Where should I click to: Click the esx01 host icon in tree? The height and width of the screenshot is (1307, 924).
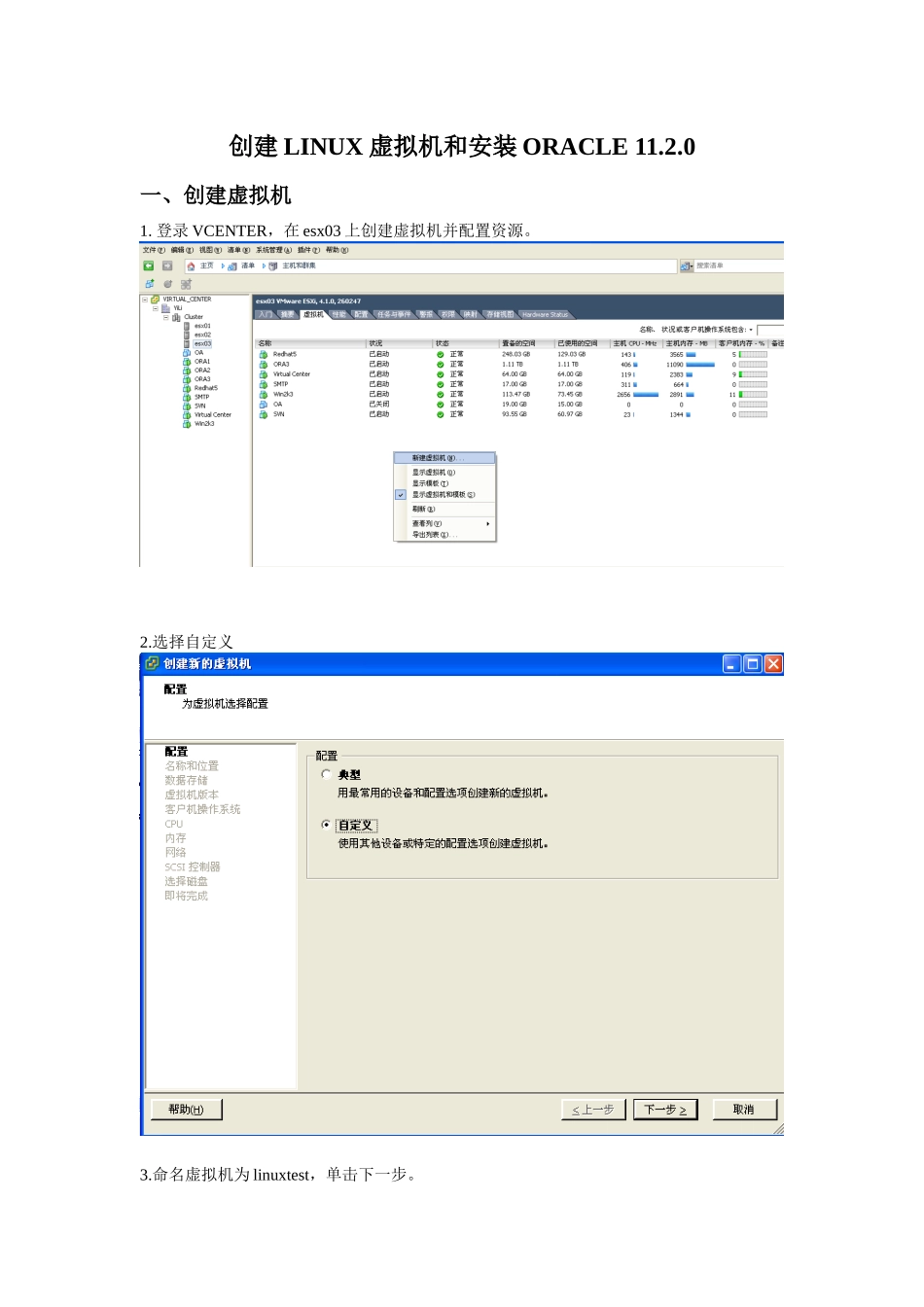pos(187,326)
